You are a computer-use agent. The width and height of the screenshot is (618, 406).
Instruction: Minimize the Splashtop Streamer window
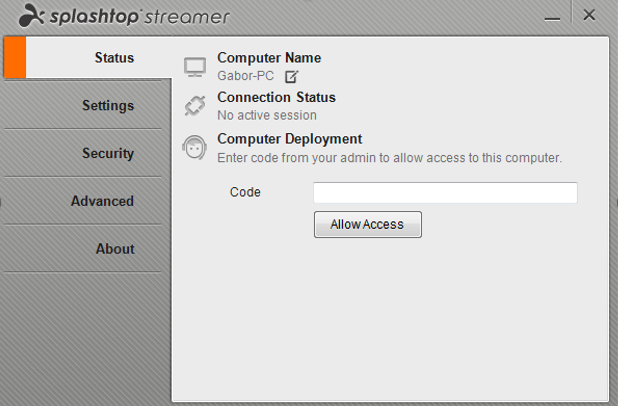551,18
